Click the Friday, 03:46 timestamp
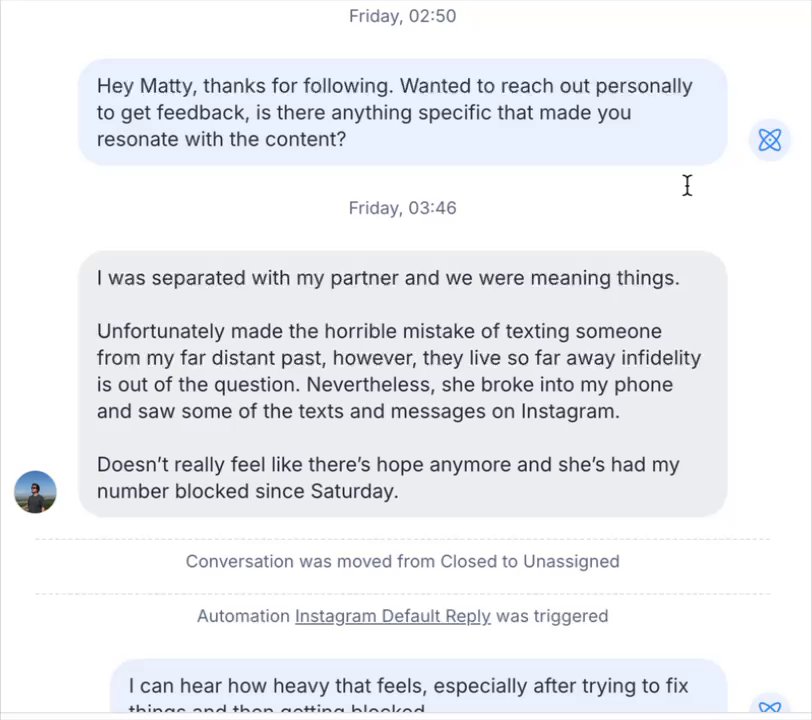The height and width of the screenshot is (720, 812). coord(402,208)
